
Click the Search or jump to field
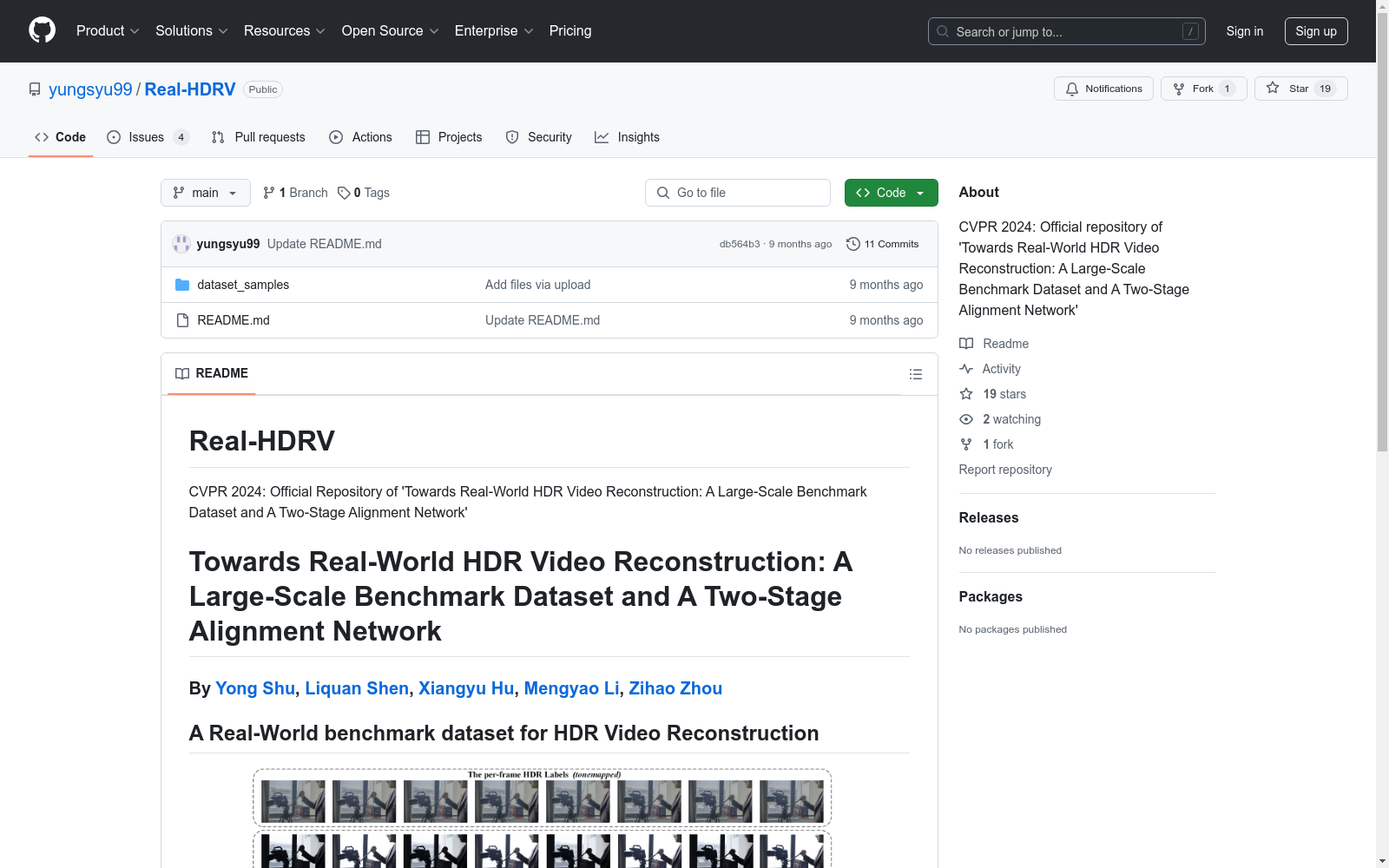(x=1067, y=31)
